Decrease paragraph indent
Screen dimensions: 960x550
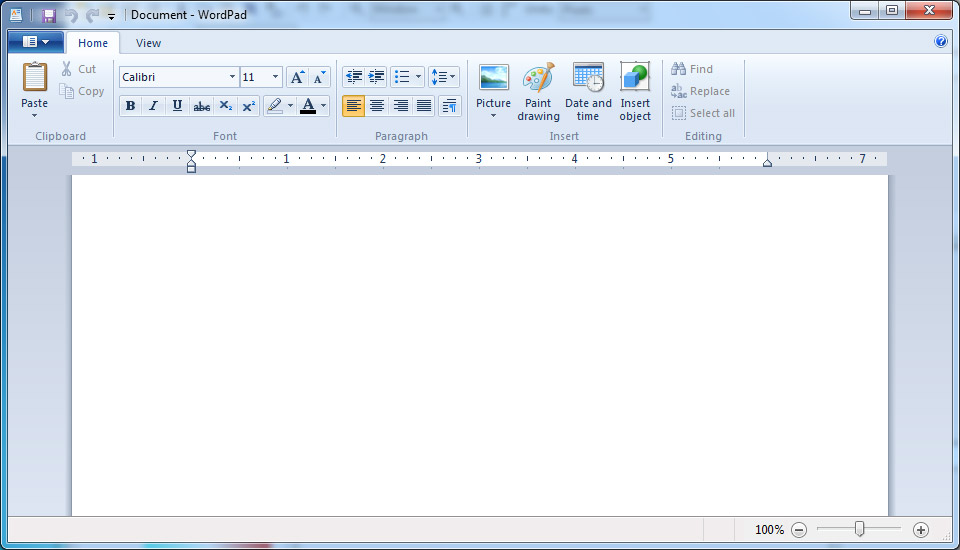[x=353, y=77]
